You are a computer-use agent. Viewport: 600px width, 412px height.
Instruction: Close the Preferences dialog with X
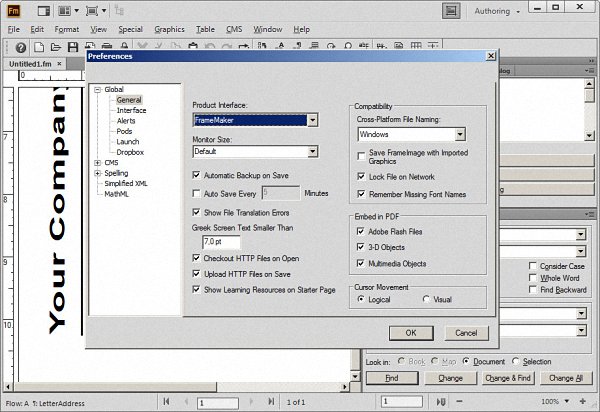tap(491, 57)
